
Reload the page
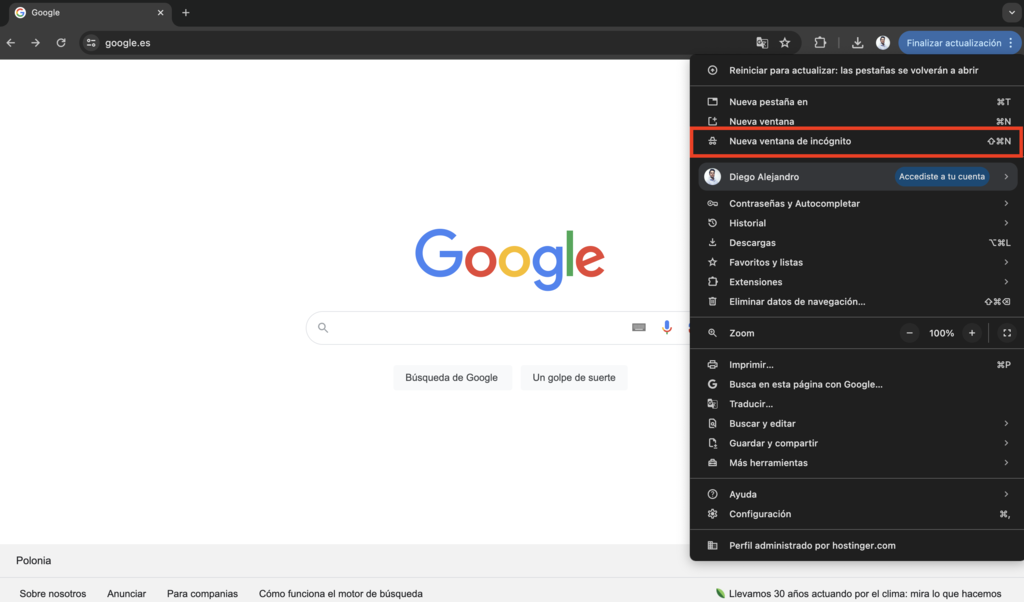[62, 42]
